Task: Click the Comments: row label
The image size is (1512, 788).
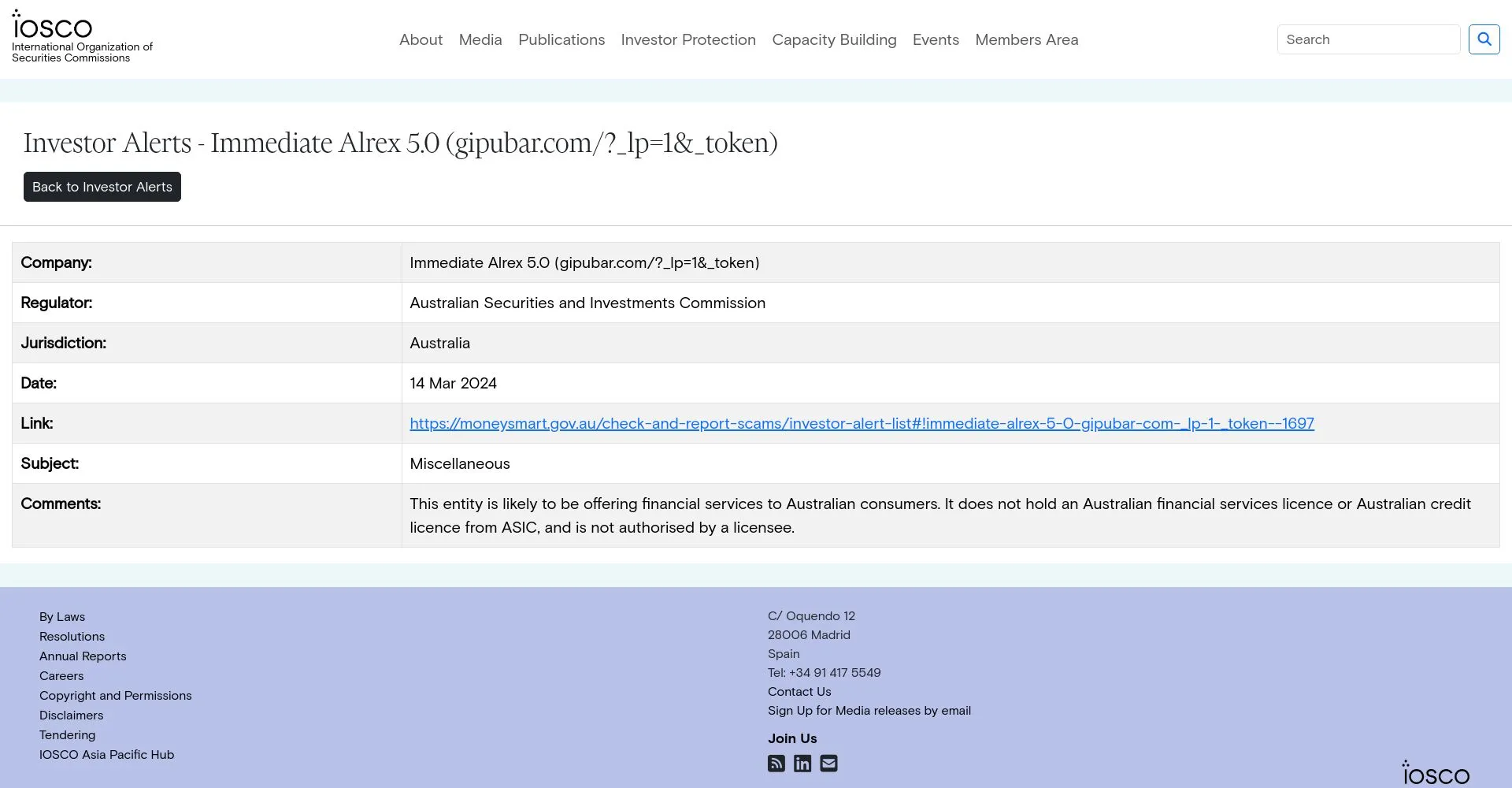Action: 61,504
